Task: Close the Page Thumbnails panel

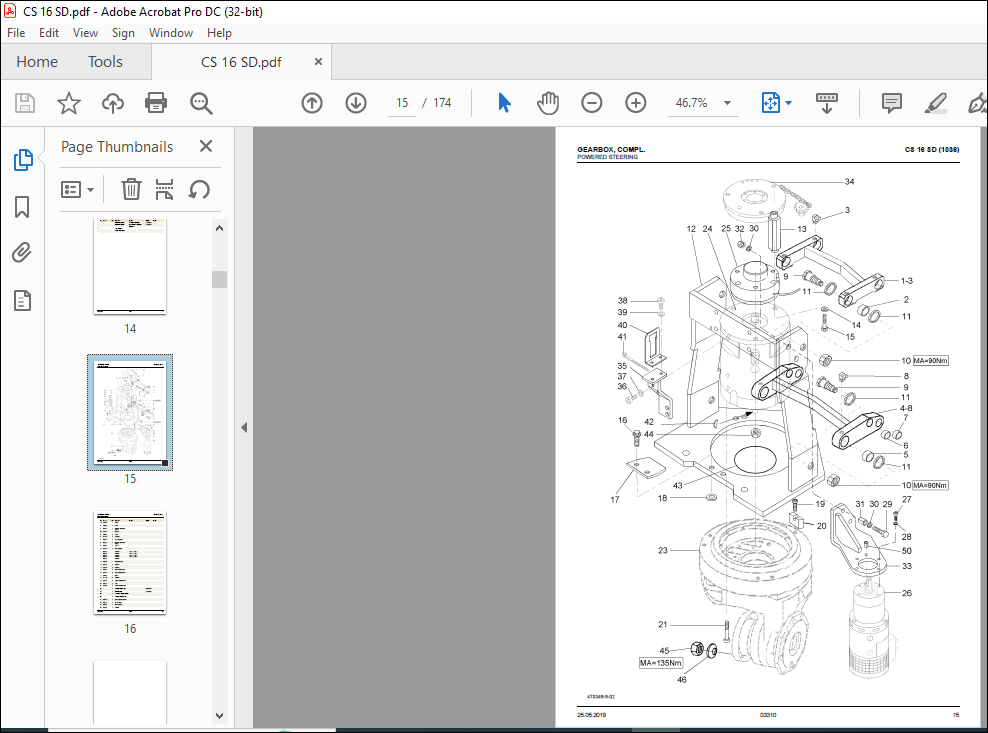Action: click(205, 146)
